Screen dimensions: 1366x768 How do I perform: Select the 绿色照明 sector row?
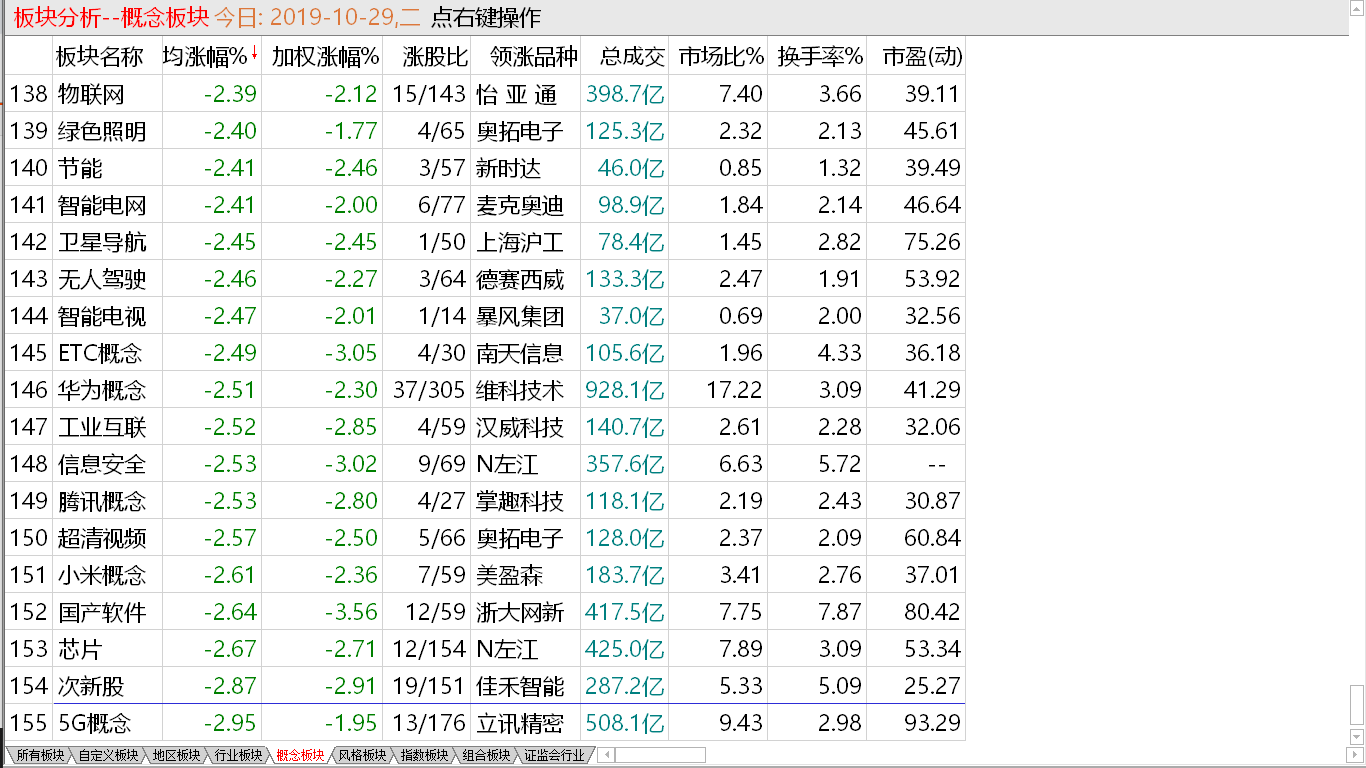pyautogui.click(x=485, y=131)
